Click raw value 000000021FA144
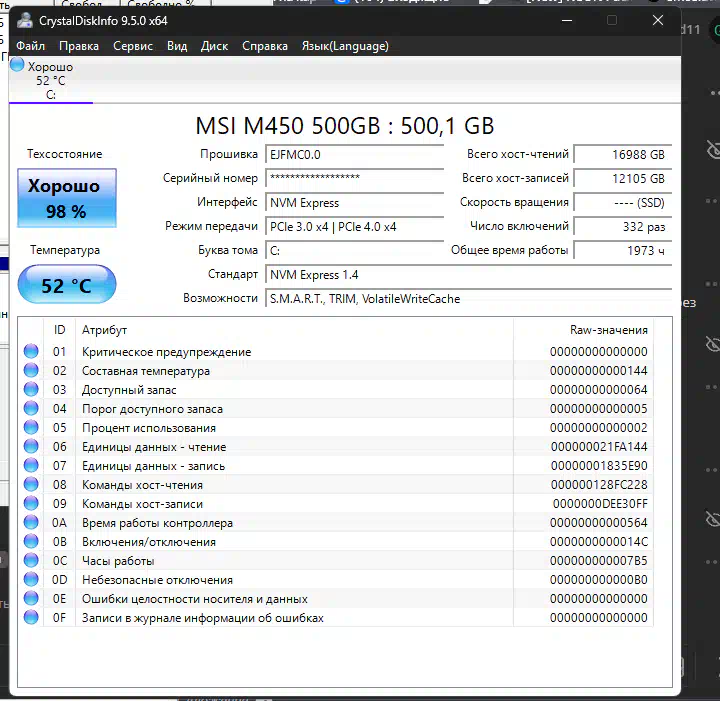Screen dimensions: 720x701 tap(599, 447)
